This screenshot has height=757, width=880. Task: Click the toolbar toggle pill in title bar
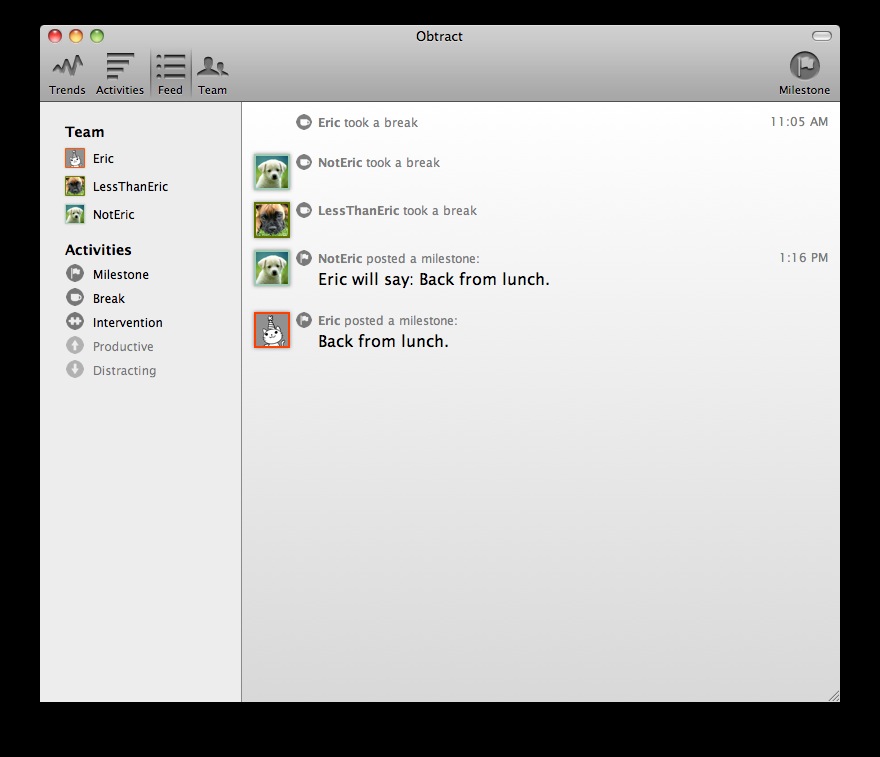(x=822, y=36)
